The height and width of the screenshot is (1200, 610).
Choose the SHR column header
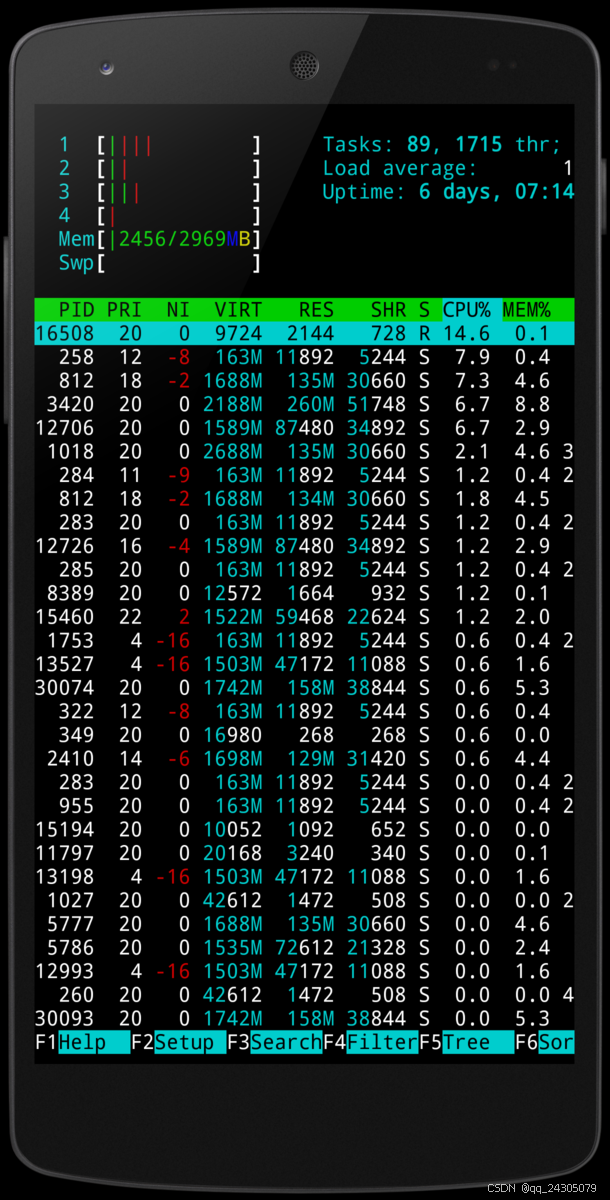pyautogui.click(x=388, y=310)
